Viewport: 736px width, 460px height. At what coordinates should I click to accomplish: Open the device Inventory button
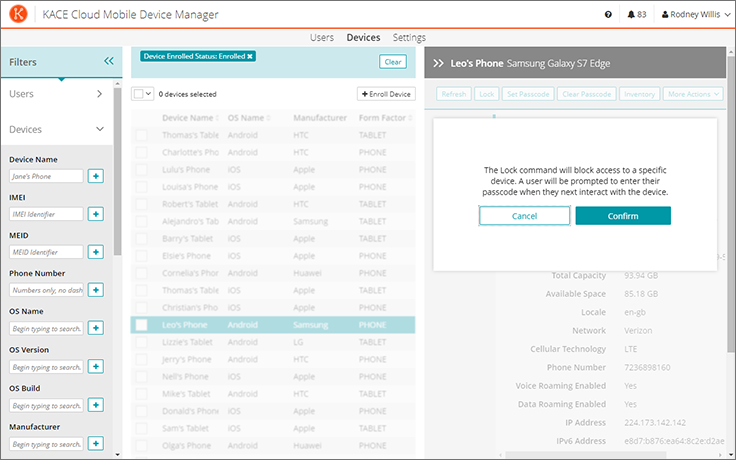point(639,94)
